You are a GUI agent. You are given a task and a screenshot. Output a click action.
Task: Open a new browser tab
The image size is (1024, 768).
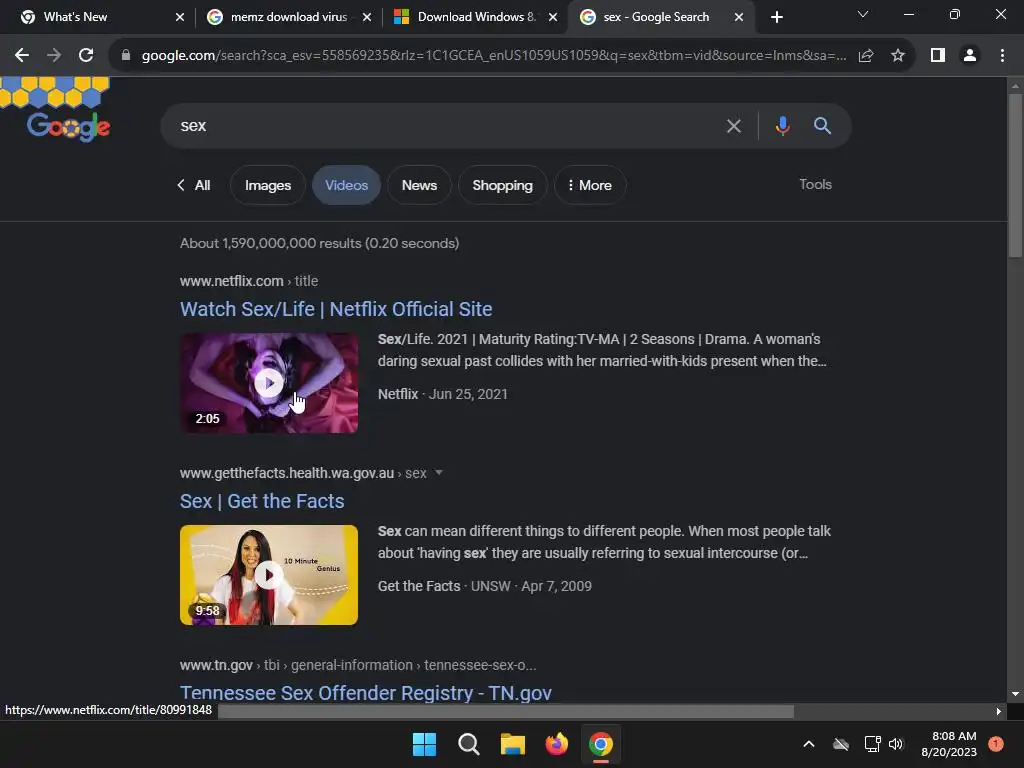pos(776,17)
